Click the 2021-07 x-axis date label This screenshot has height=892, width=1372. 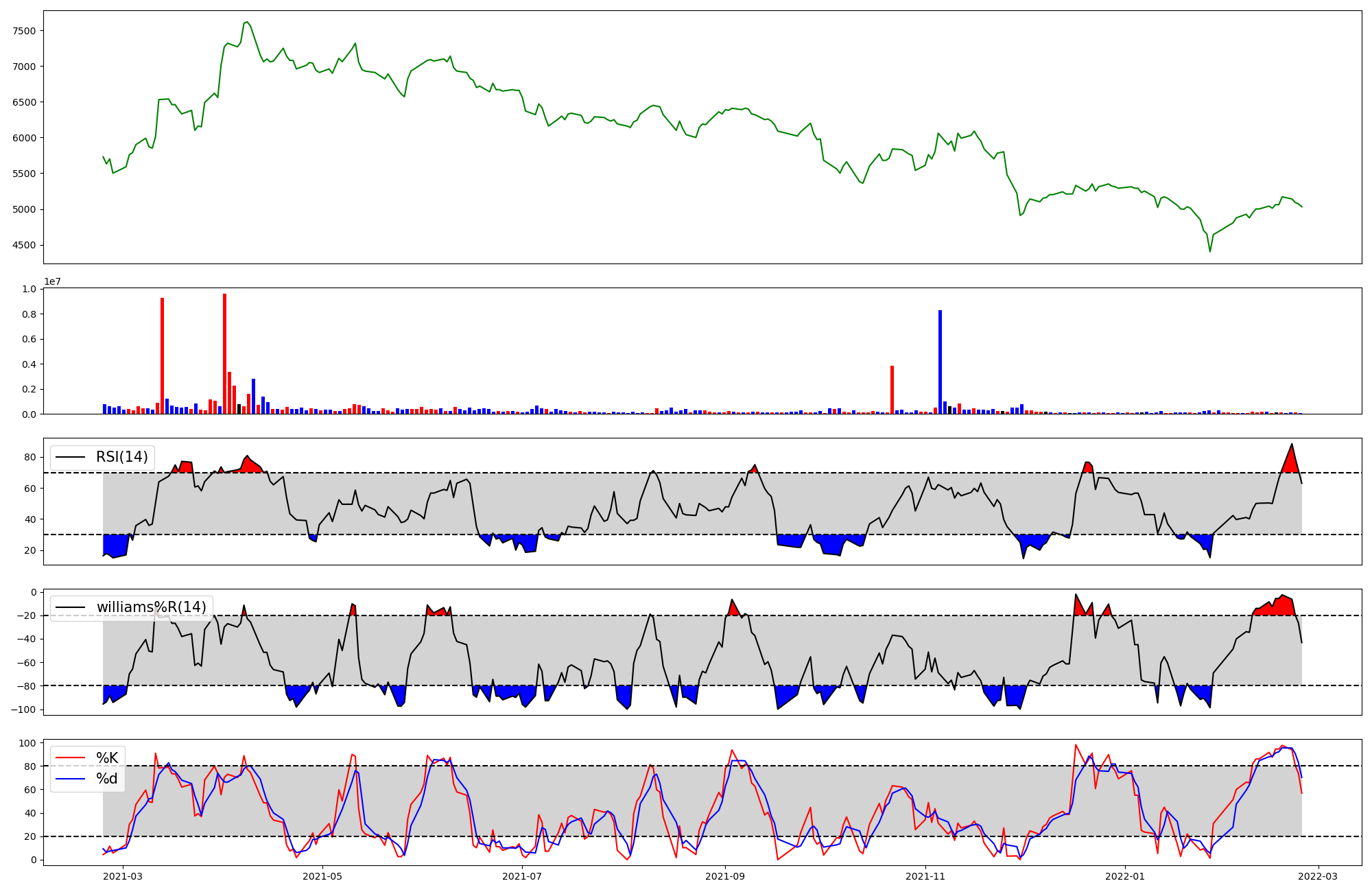pos(523,876)
